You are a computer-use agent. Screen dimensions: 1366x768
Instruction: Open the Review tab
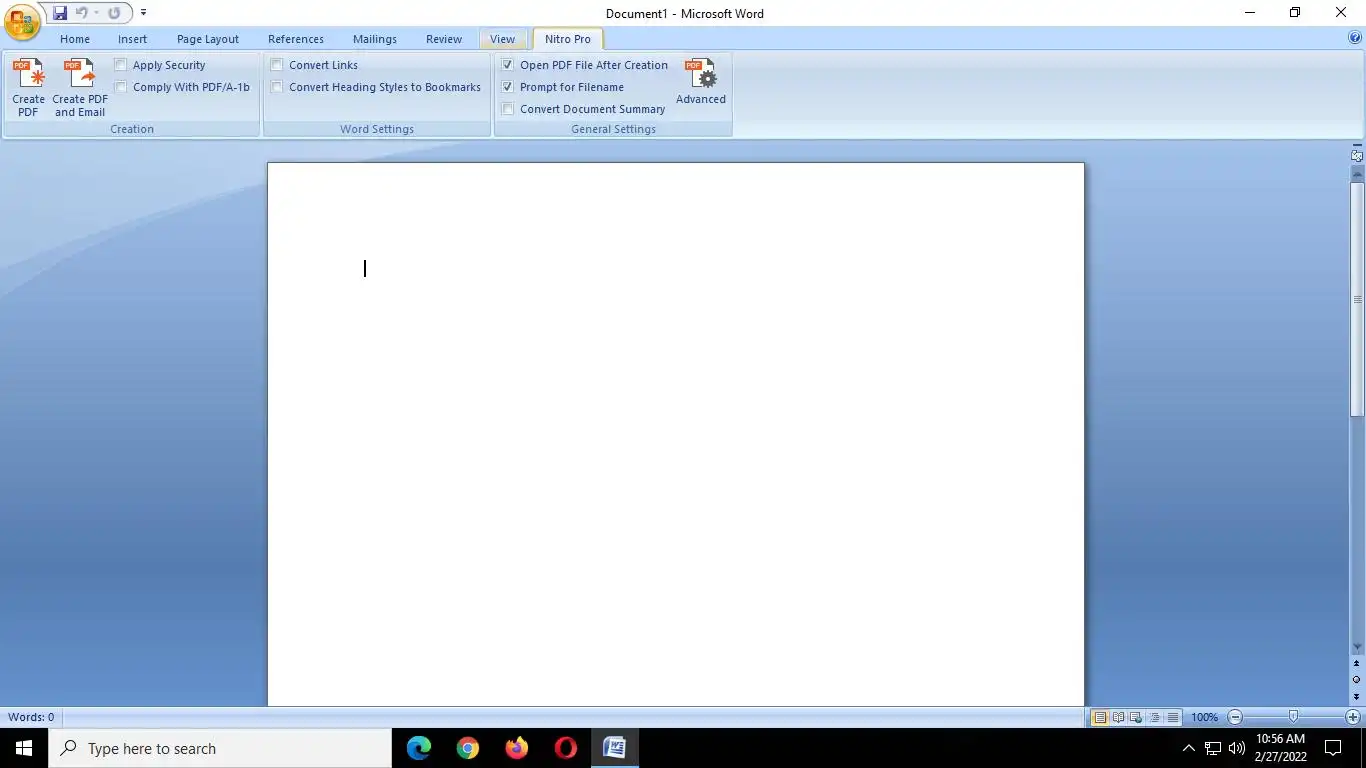coord(444,39)
